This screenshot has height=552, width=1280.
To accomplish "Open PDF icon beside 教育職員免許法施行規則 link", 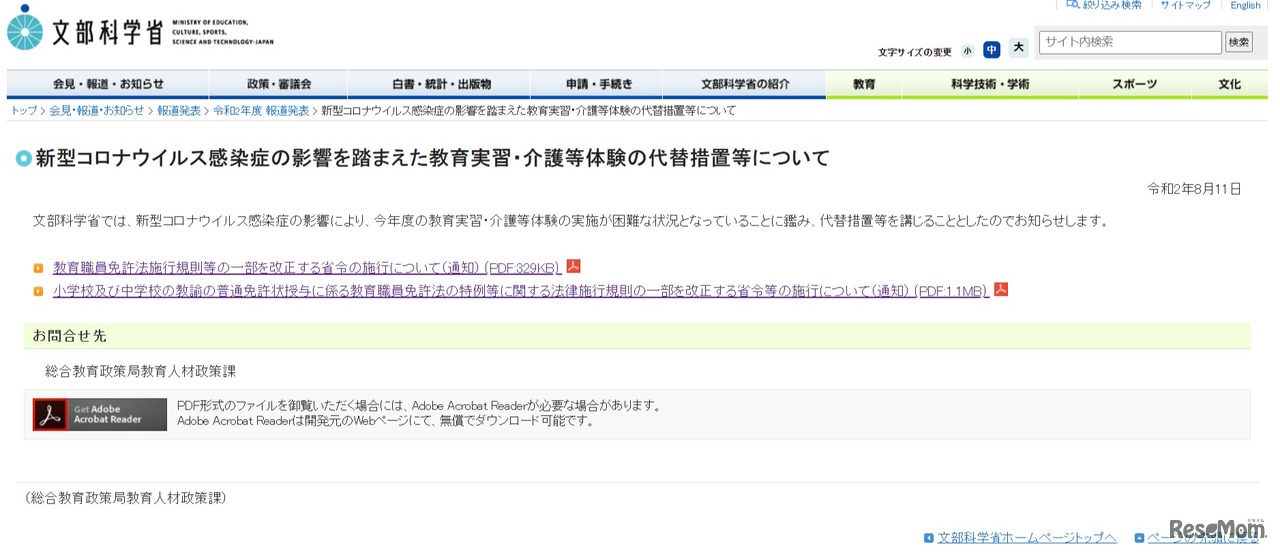I will tap(574, 266).
